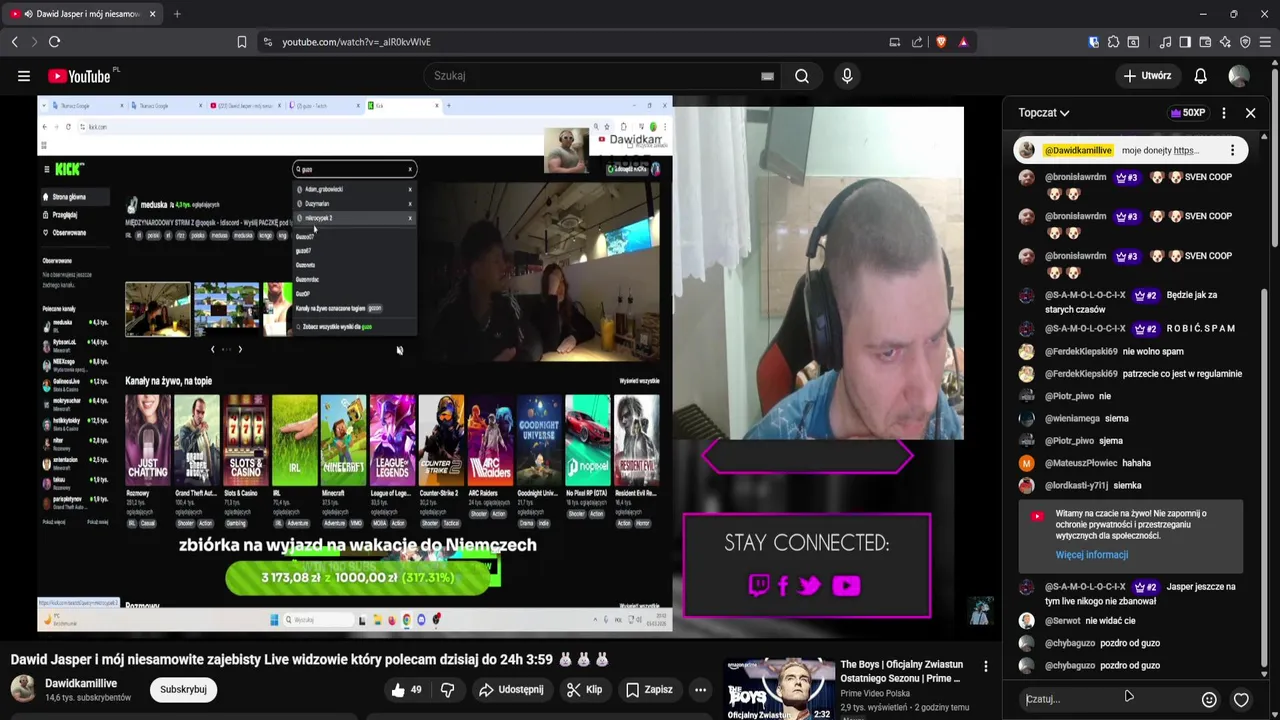Click user @FerdekKiepski69 'nie wolno spam' message
The height and width of the screenshot is (720, 1280).
tap(1130, 352)
